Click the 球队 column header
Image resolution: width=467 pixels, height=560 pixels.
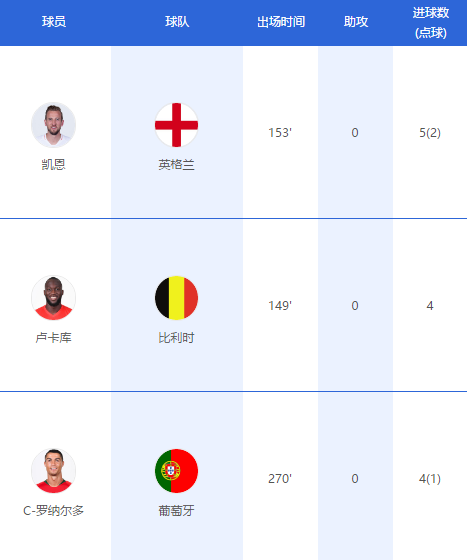[x=177, y=22]
